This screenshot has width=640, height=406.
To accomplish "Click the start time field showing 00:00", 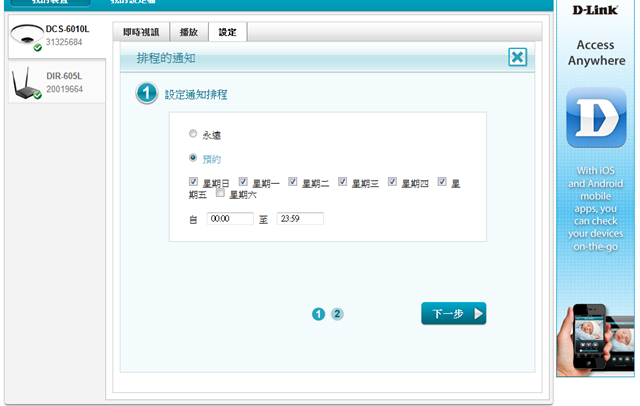I will pyautogui.click(x=230, y=218).
